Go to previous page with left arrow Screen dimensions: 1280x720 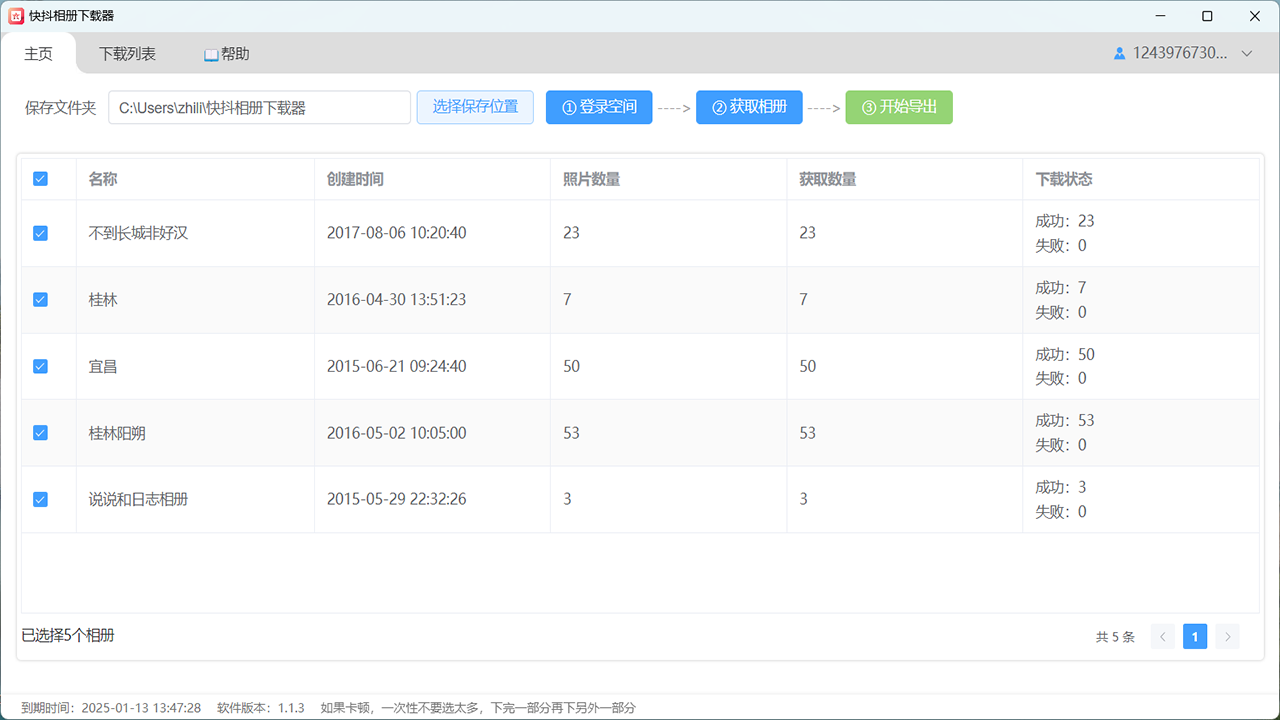coord(1162,637)
